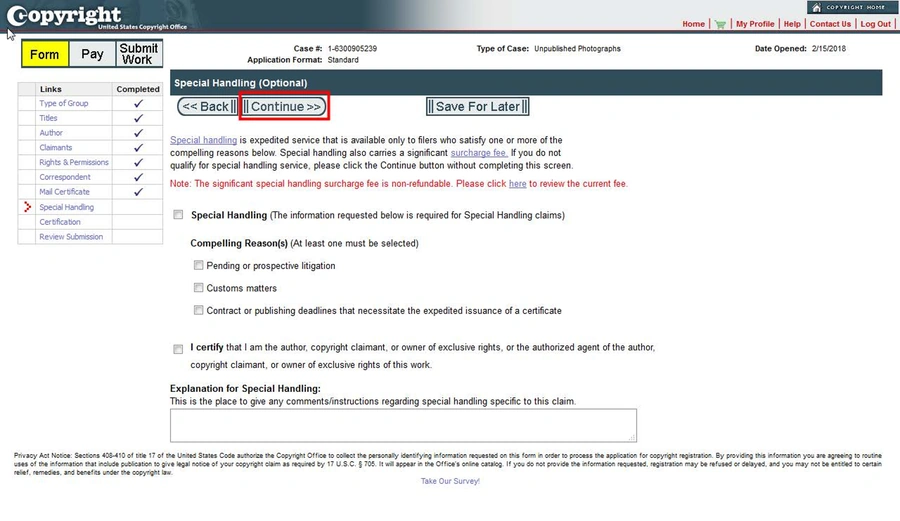This screenshot has height=521, width=900.
Task: Click the 'Links' column header
Action: tap(51, 89)
